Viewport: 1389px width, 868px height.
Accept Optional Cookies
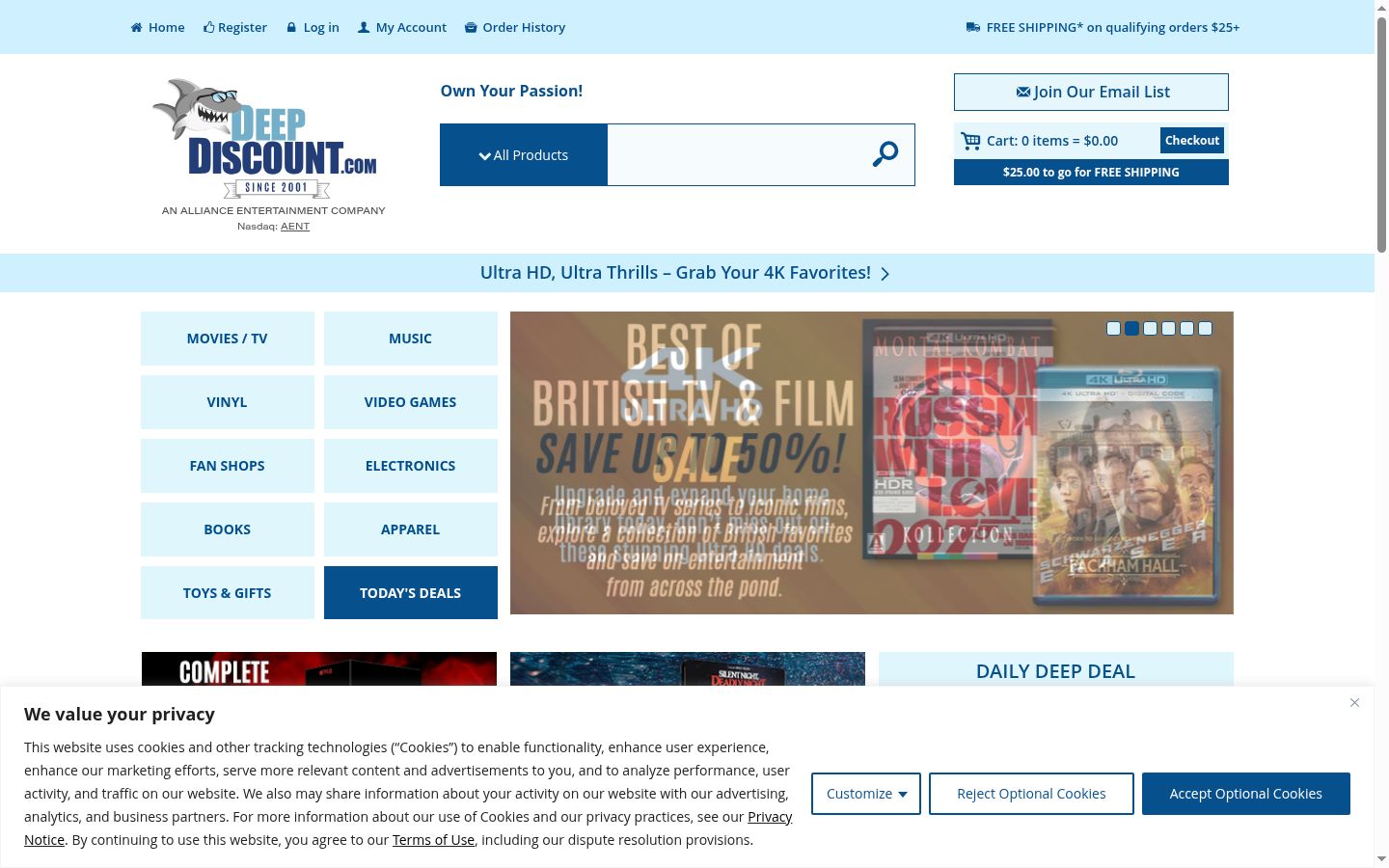pos(1246,794)
